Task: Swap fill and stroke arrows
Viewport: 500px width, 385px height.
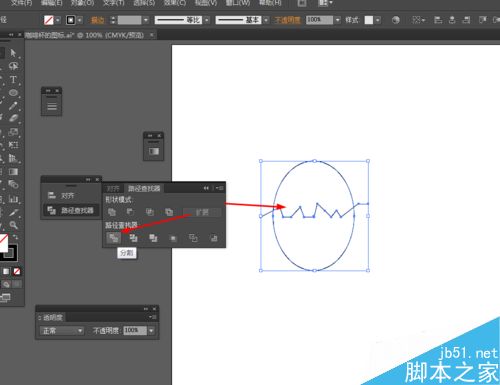Action: 15,237
